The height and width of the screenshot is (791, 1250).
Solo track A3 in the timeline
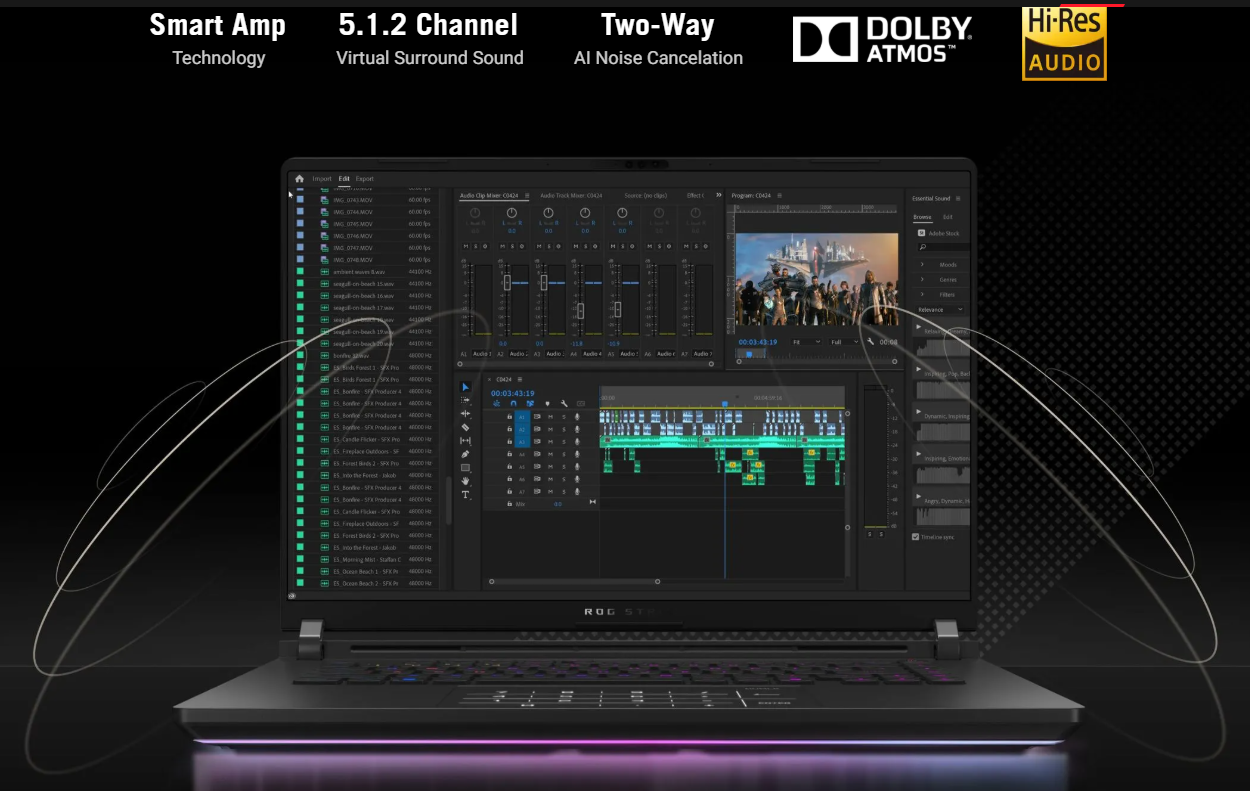click(x=564, y=441)
